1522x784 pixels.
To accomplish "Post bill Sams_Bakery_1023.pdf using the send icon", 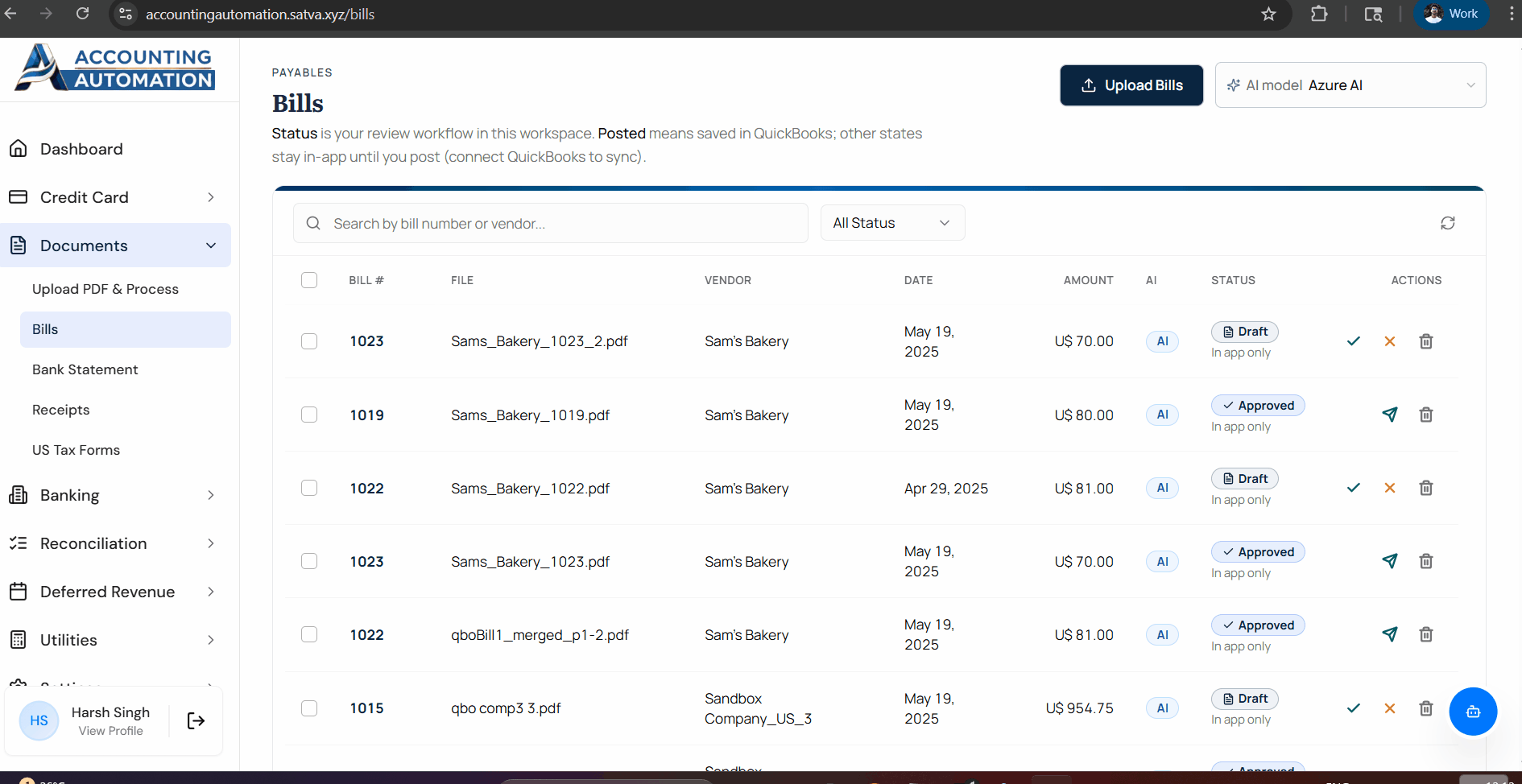I will [x=1390, y=561].
